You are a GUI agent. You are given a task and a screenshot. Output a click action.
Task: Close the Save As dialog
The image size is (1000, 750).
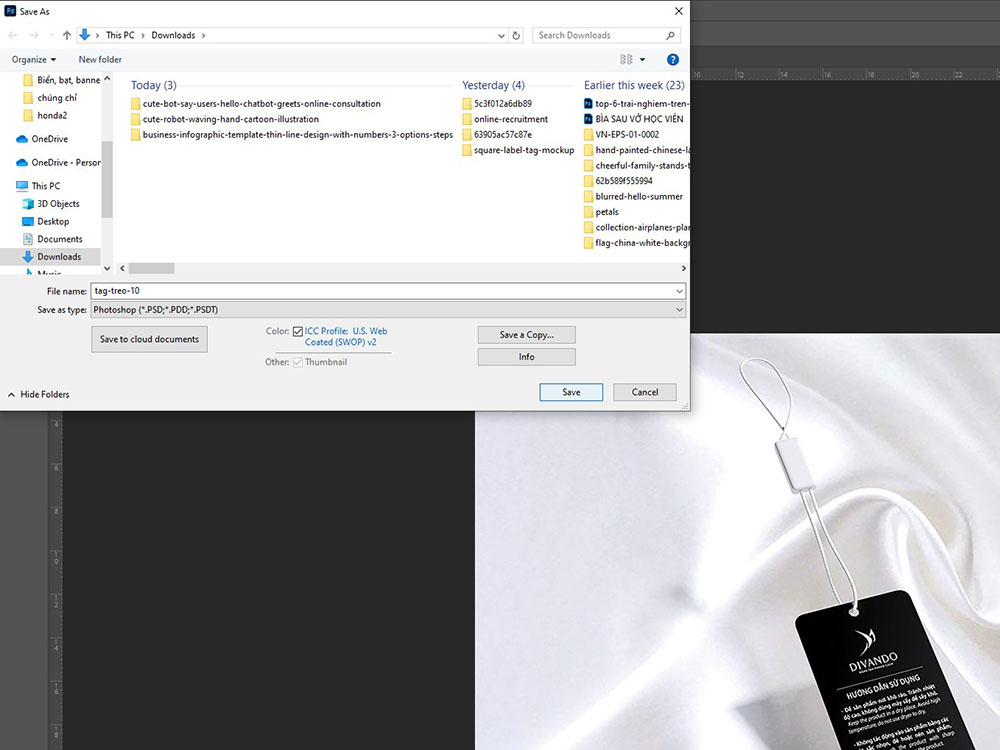679,11
